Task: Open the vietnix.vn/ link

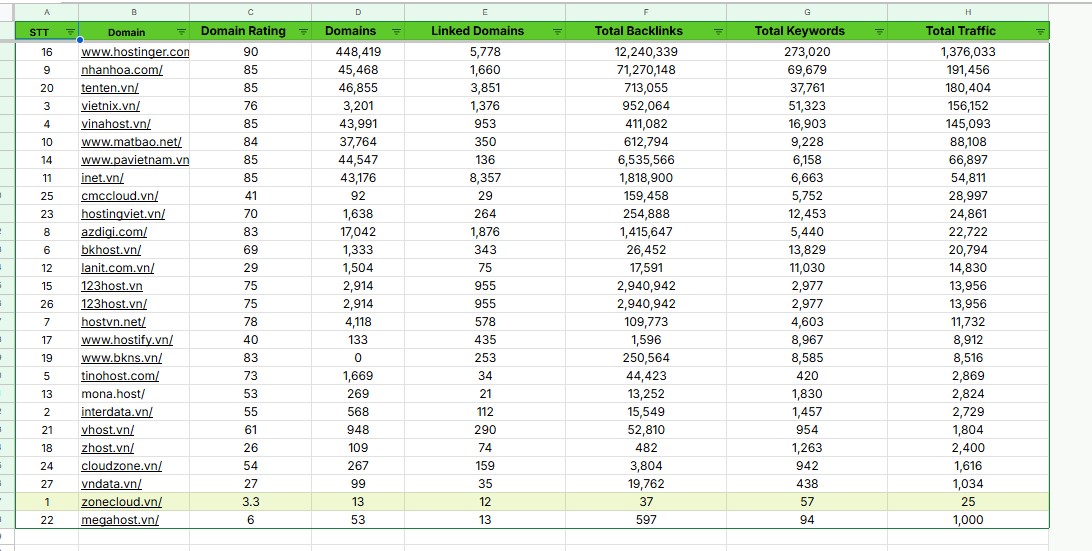Action: (x=111, y=106)
